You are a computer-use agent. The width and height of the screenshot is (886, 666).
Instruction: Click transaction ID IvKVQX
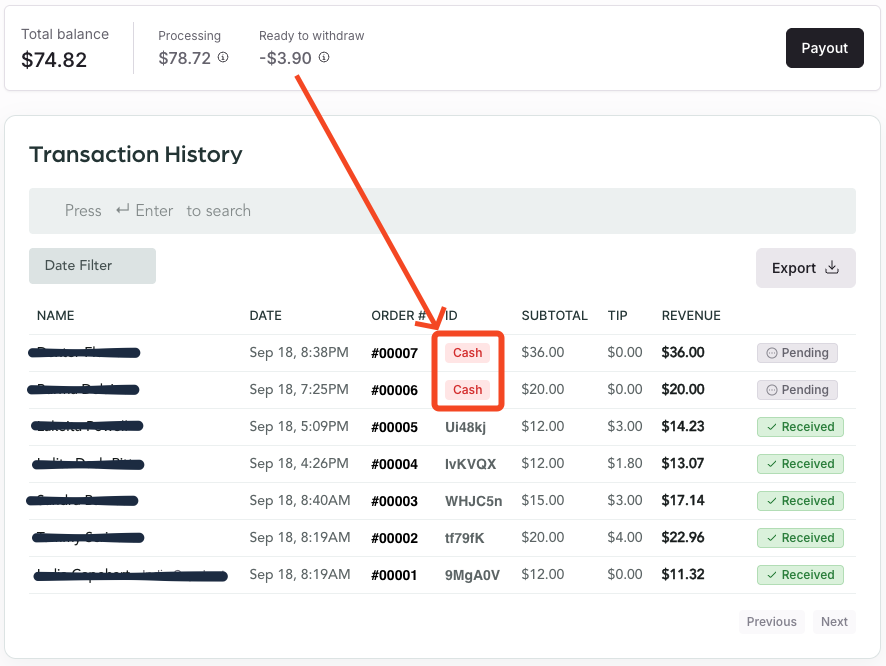471,464
